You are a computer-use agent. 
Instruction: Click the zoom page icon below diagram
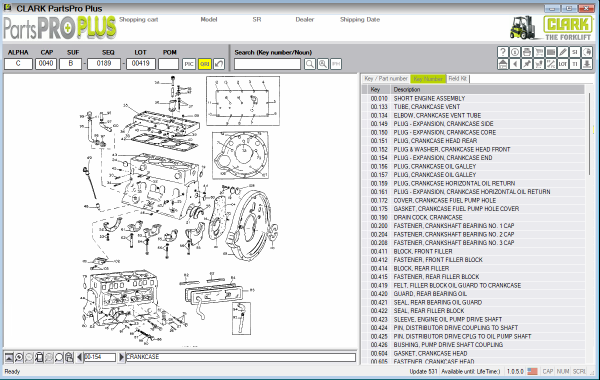coord(39,357)
